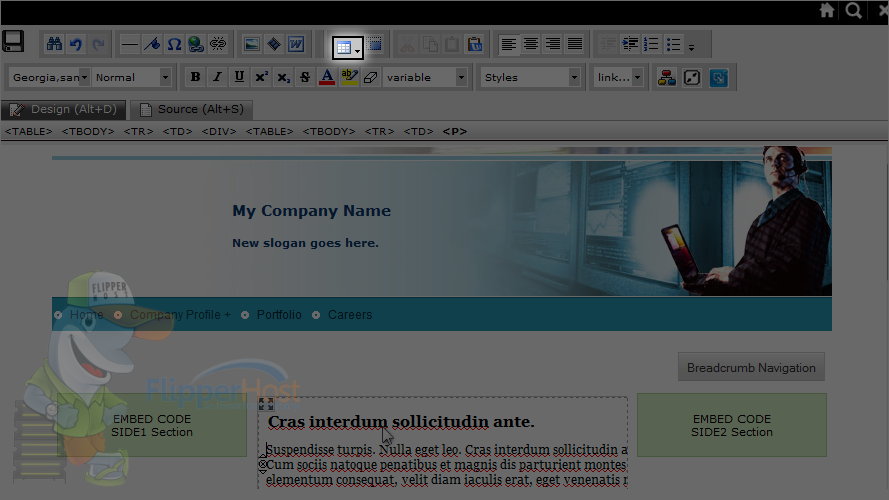Click the Outdent icon
Viewport: 889px width, 500px height.
pos(608,44)
